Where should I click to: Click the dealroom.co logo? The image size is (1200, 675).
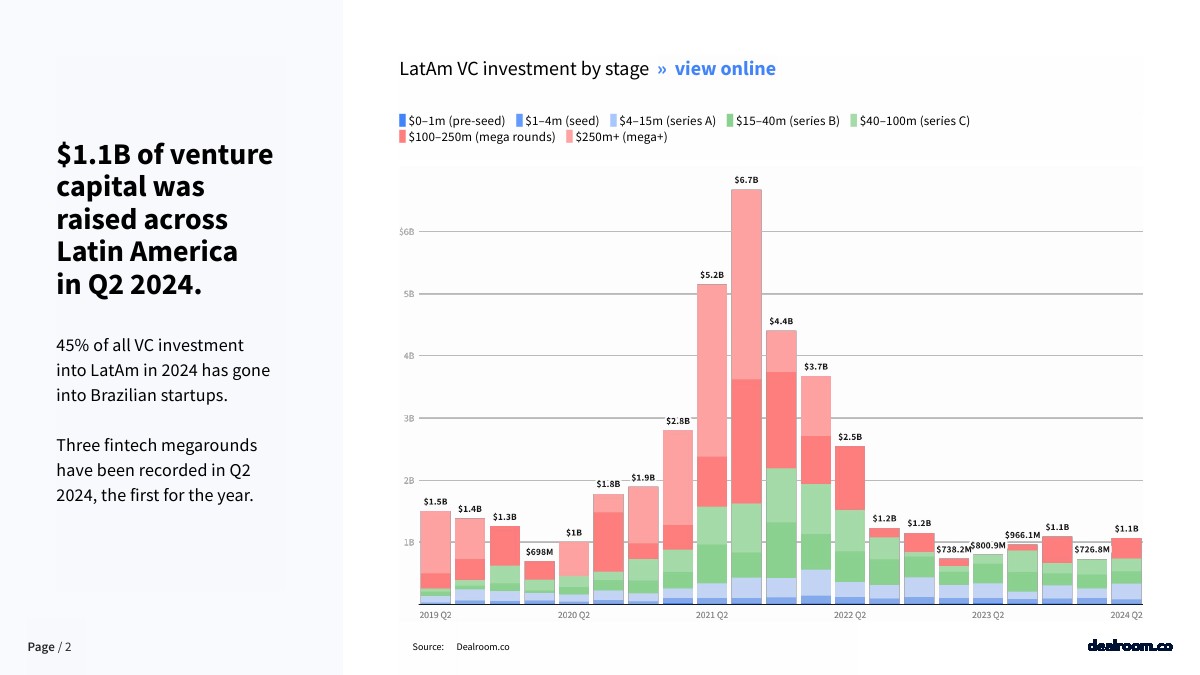point(1130,646)
